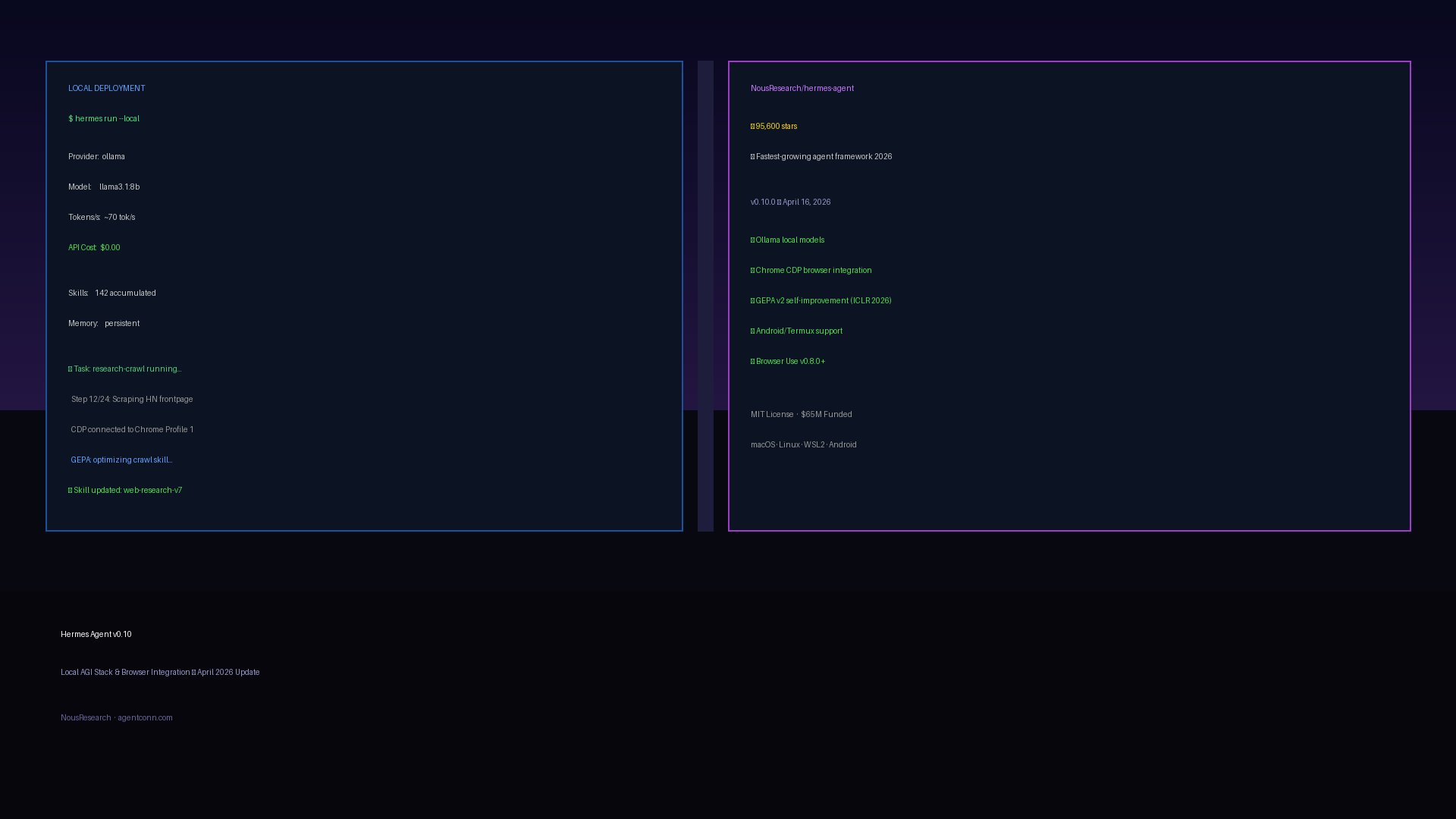Click the MIT License · $65M Funded text
The image size is (1456, 819).
pyautogui.click(x=801, y=414)
